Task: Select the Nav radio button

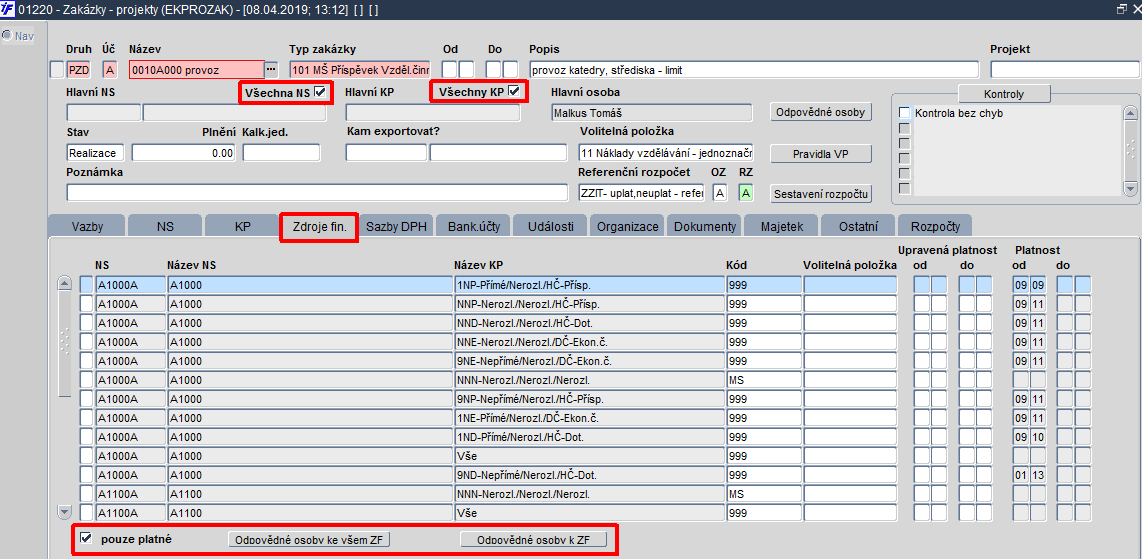Action: tap(7, 36)
